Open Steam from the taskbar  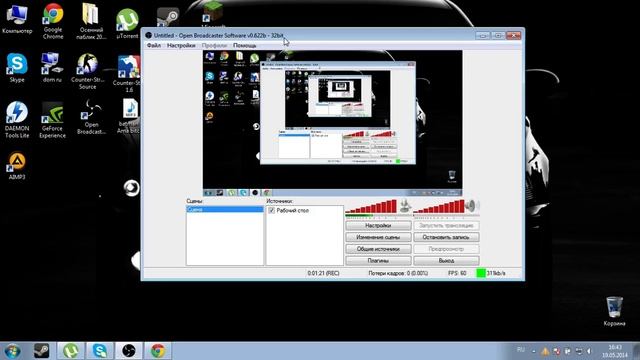41,351
